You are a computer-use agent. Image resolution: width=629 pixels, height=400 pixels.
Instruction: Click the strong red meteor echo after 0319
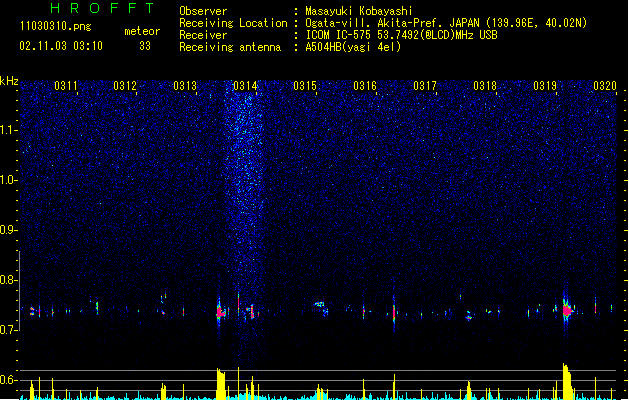567,311
